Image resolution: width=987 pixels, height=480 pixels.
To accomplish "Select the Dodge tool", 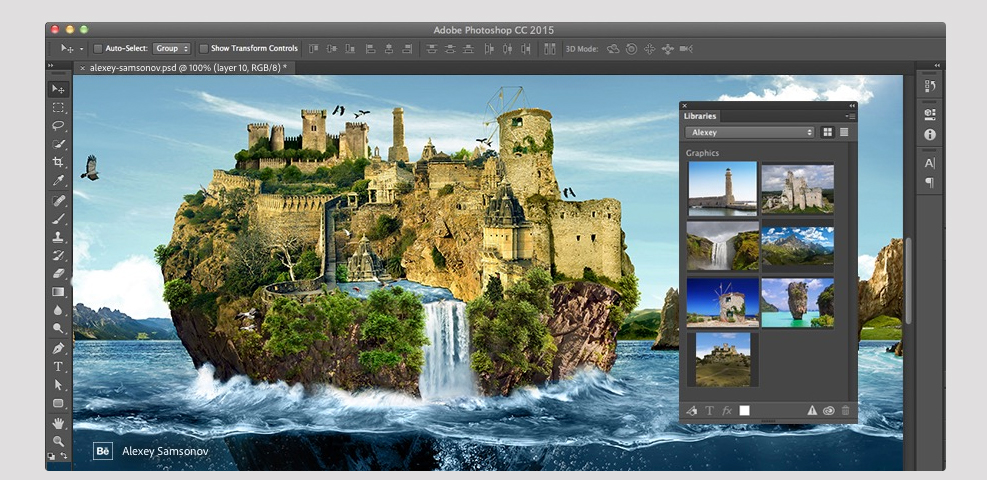I will coord(59,328).
